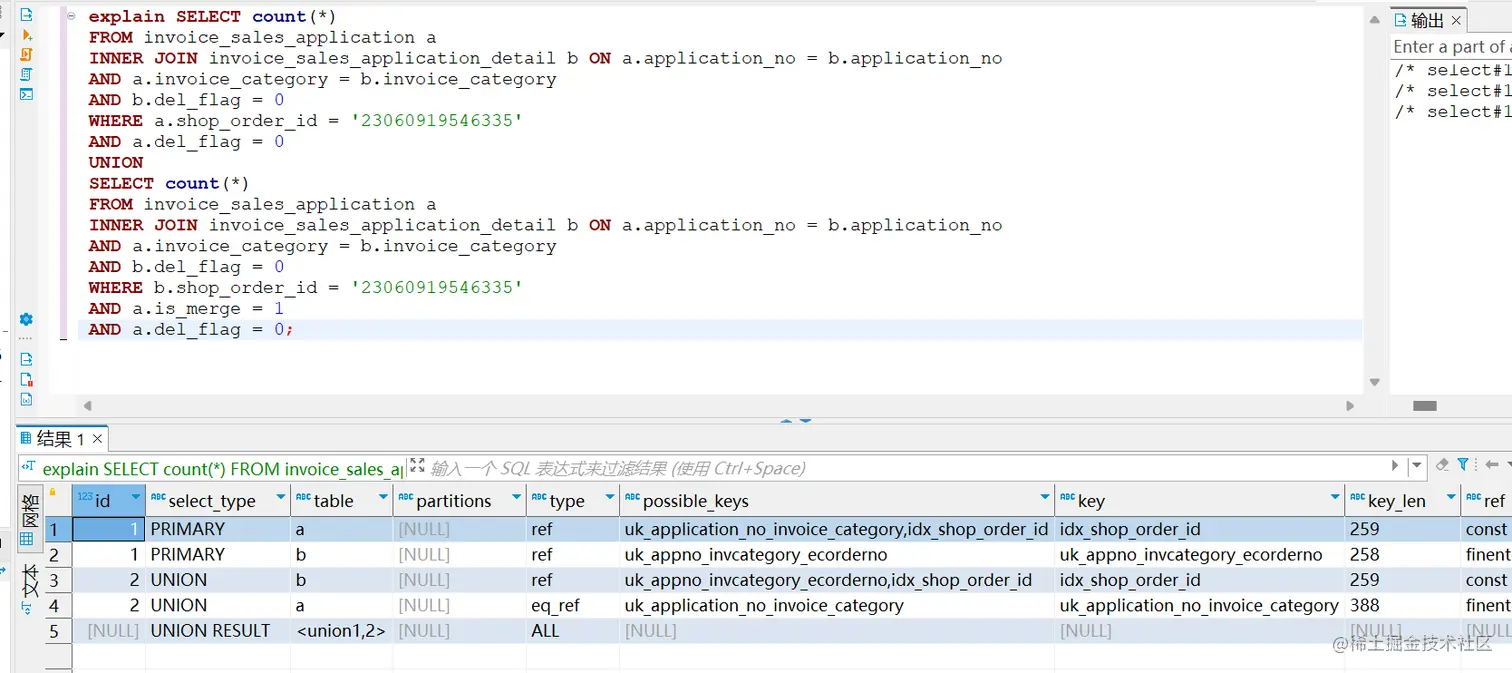Image resolution: width=1512 pixels, height=673 pixels.
Task: Click the record panel toggle icon below 文本
Action: pyautogui.click(x=27, y=608)
